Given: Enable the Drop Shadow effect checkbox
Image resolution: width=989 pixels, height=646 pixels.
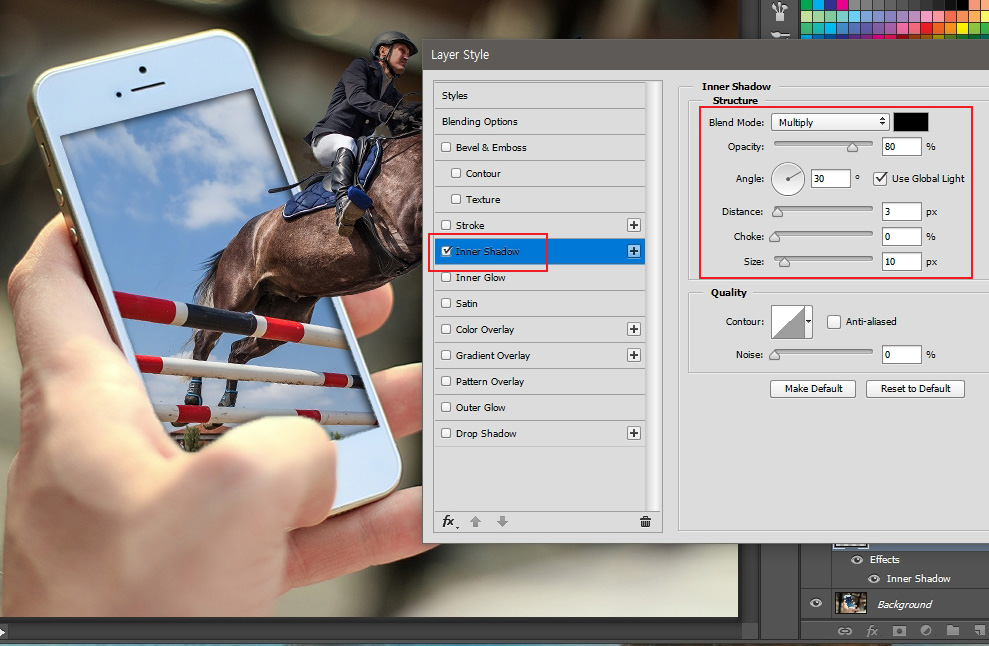Looking at the screenshot, I should tap(445, 433).
